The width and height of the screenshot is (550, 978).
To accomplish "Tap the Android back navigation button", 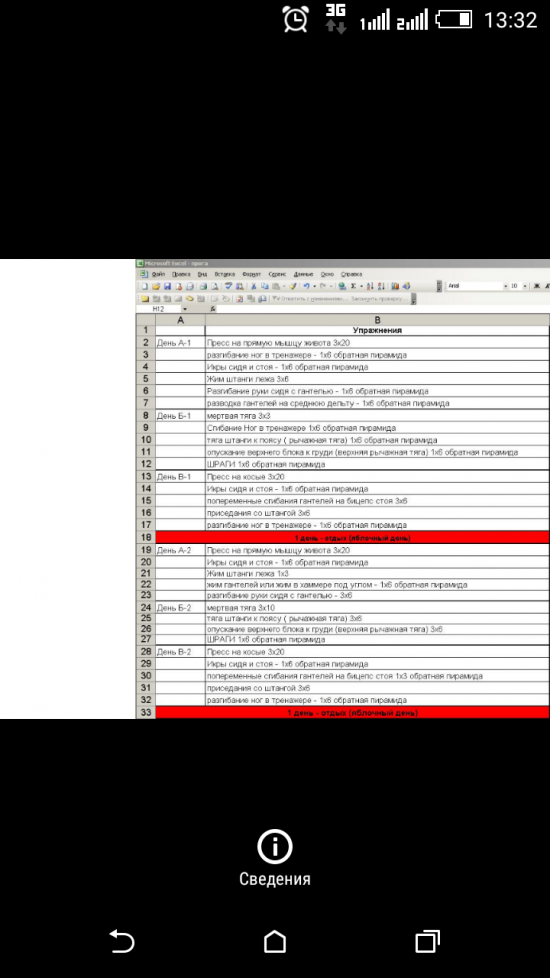I will [x=122, y=941].
